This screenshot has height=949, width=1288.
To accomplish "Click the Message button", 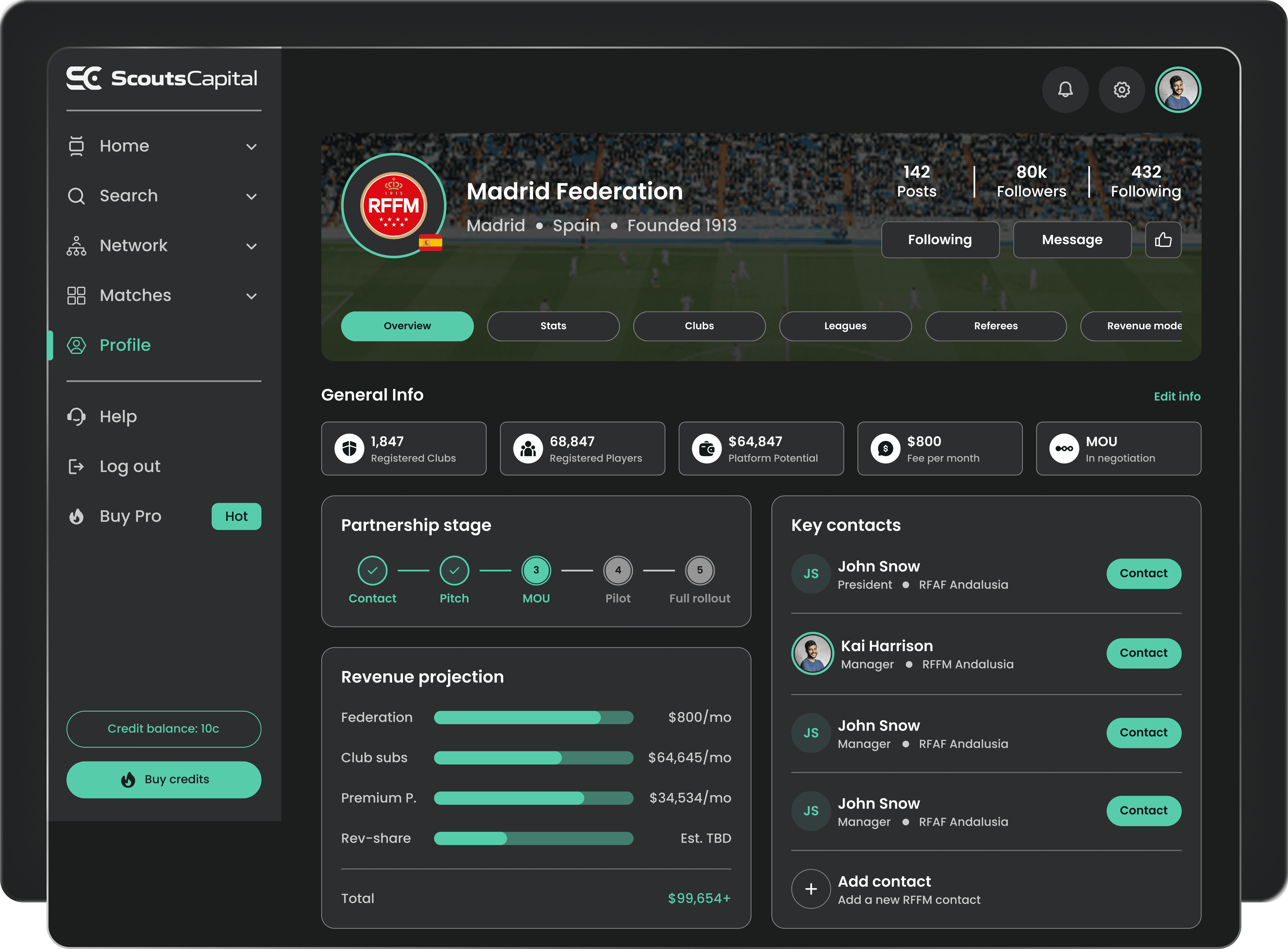I will [x=1072, y=240].
